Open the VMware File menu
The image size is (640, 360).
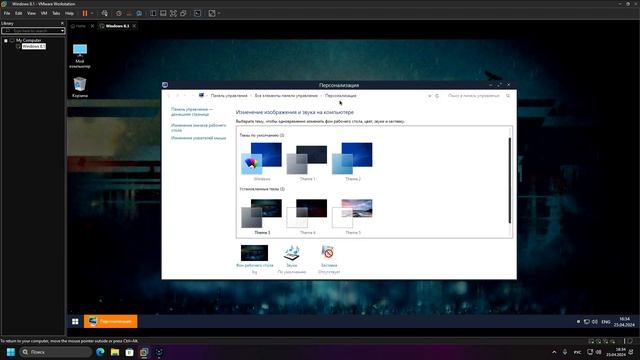[7, 13]
